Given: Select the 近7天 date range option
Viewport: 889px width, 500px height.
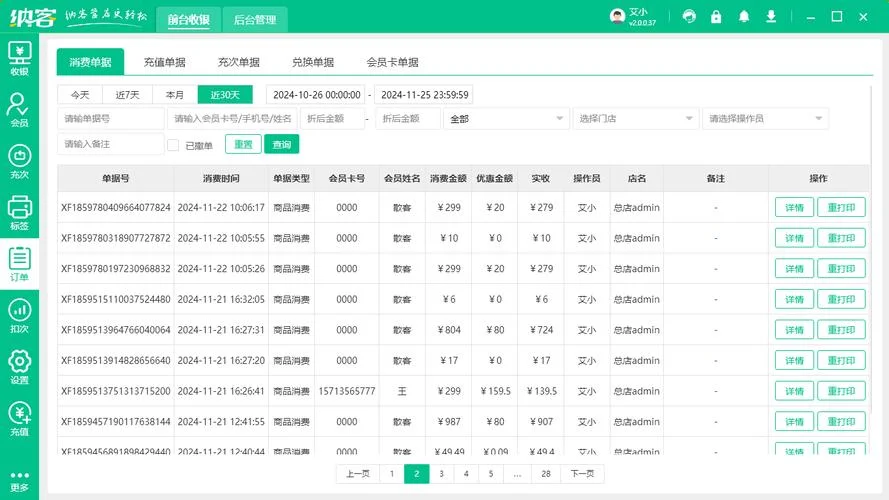Looking at the screenshot, I should (x=128, y=95).
